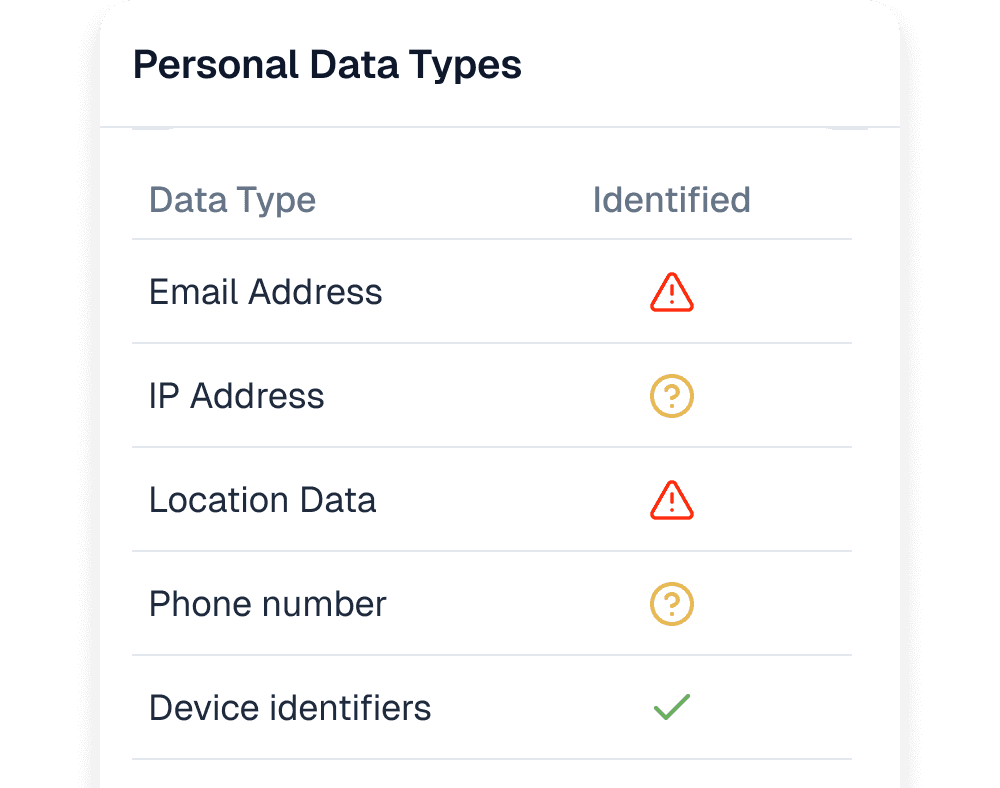Click the yellow question icon for IP Address
Viewport: 1000px width, 788px height.
tap(672, 396)
